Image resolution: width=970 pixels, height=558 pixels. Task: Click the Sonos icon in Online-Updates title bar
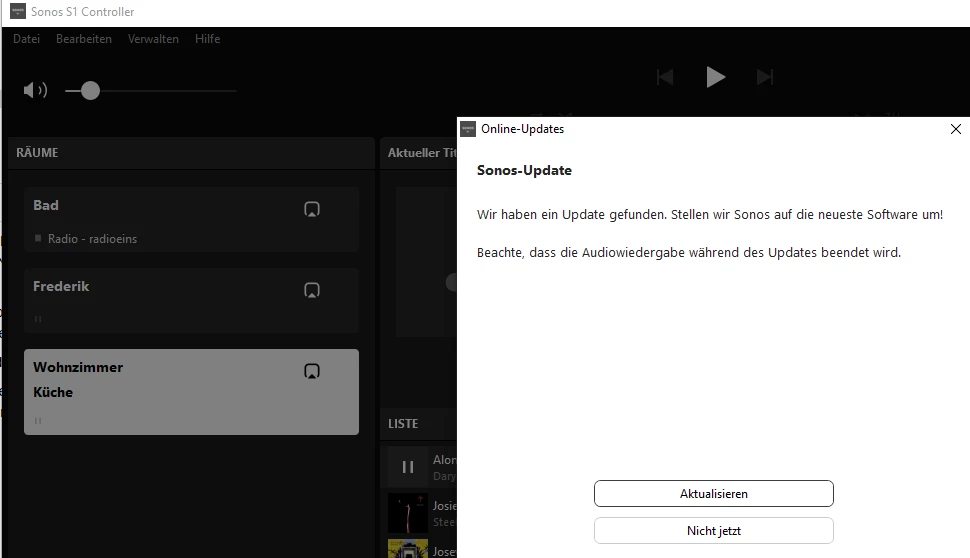pos(468,129)
